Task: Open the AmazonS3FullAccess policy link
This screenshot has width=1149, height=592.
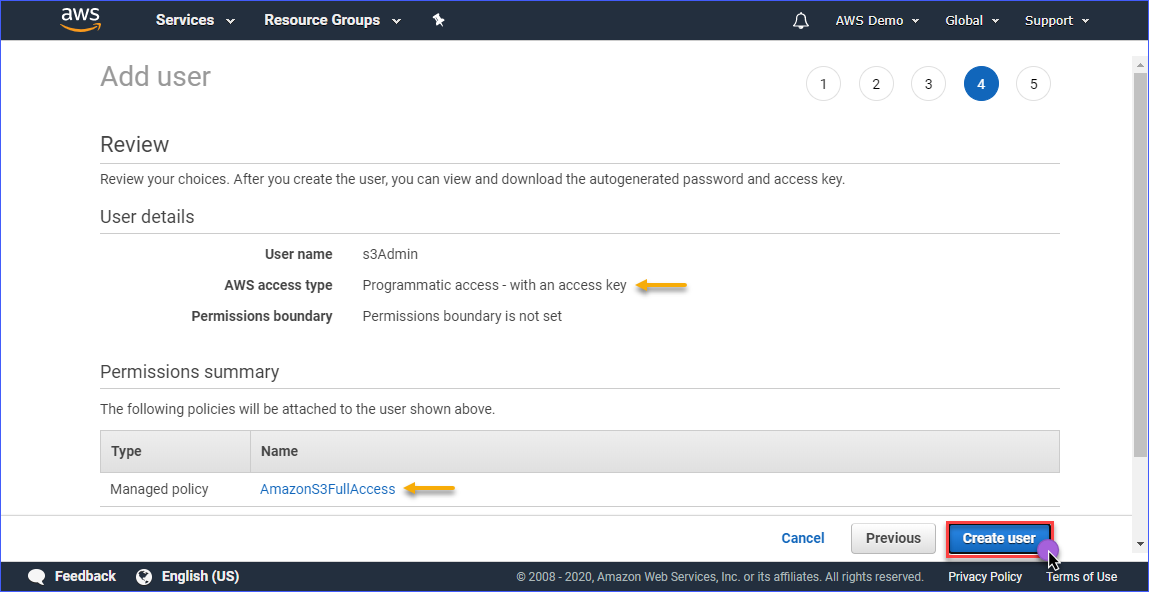Action: pos(327,489)
